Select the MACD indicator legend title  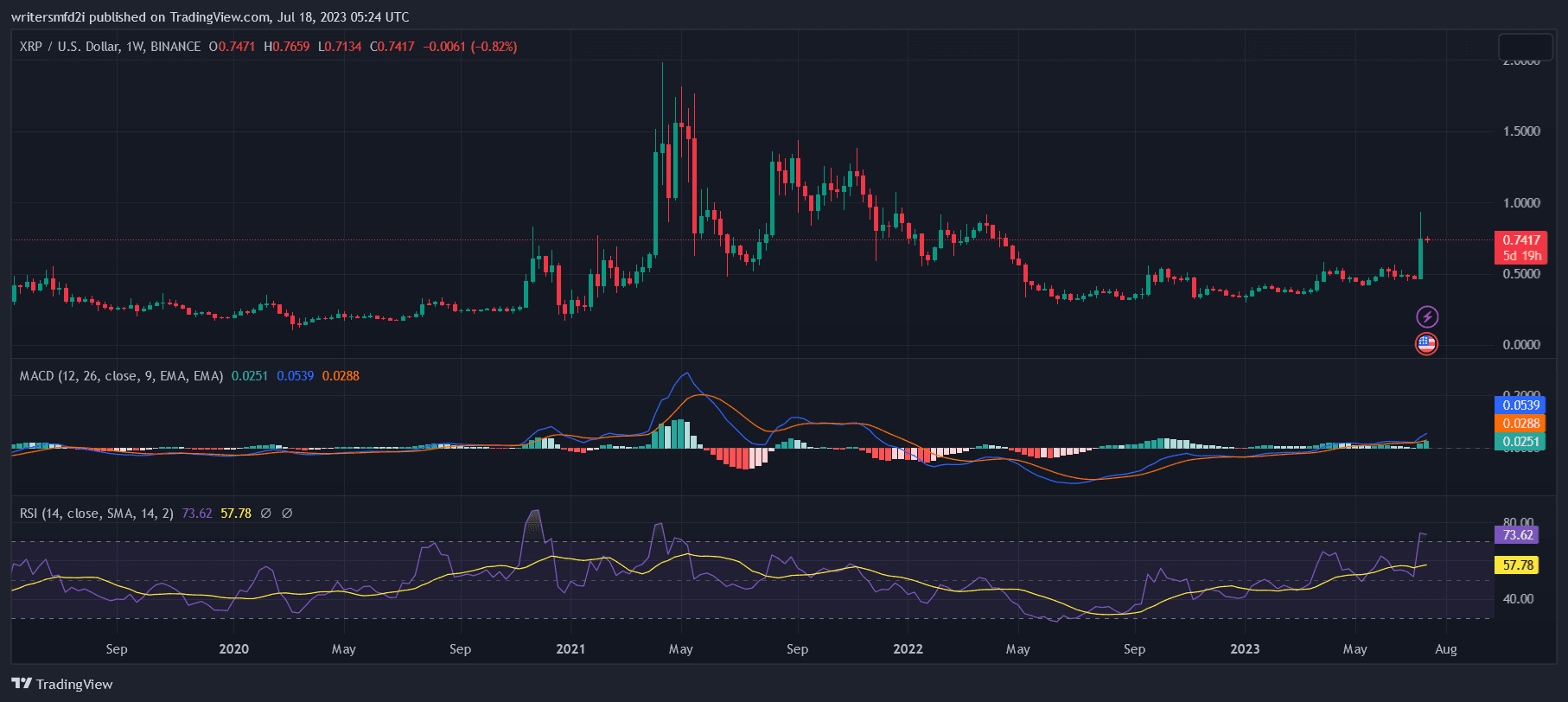121,376
